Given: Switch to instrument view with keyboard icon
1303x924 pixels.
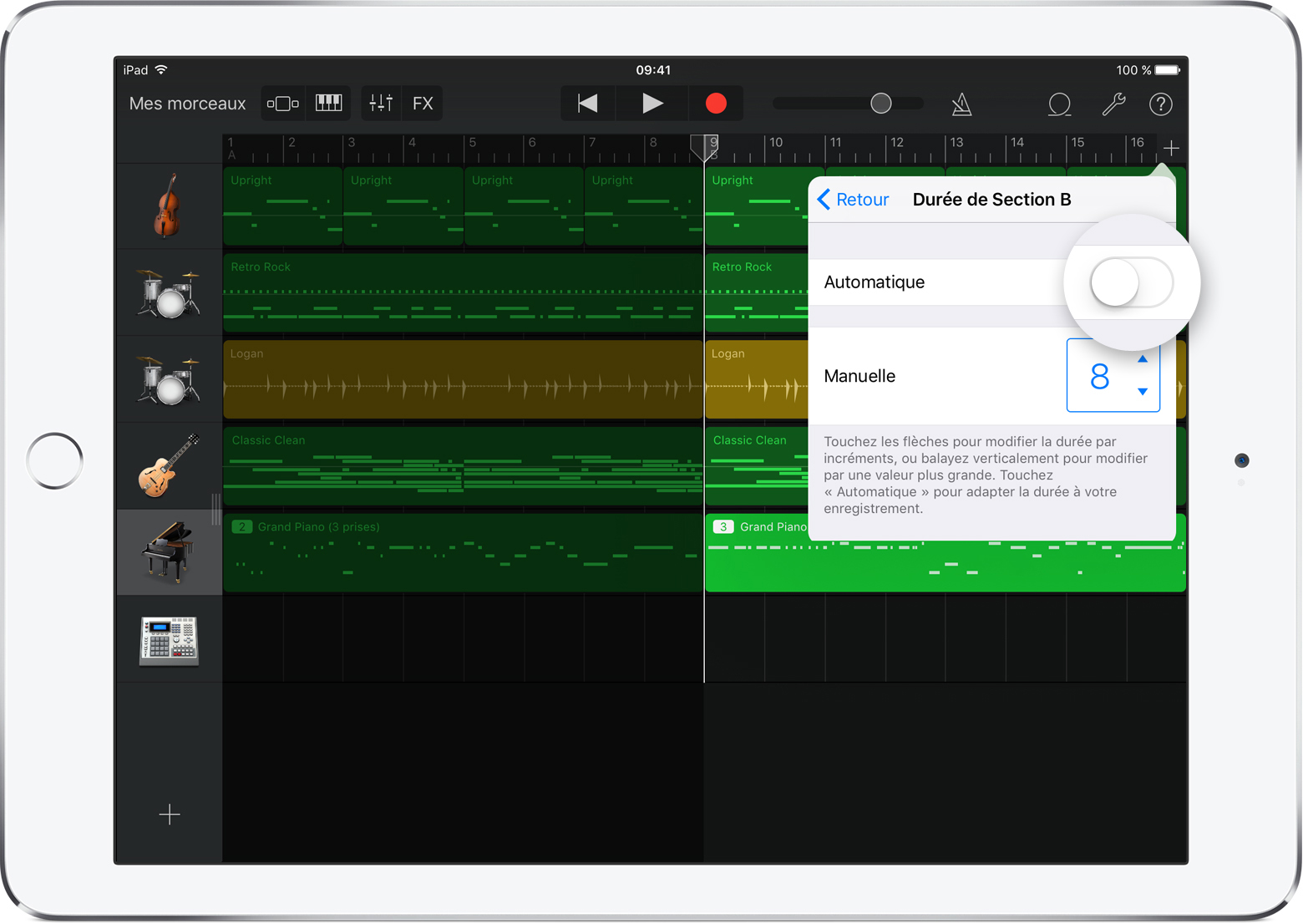Looking at the screenshot, I should coord(328,103).
